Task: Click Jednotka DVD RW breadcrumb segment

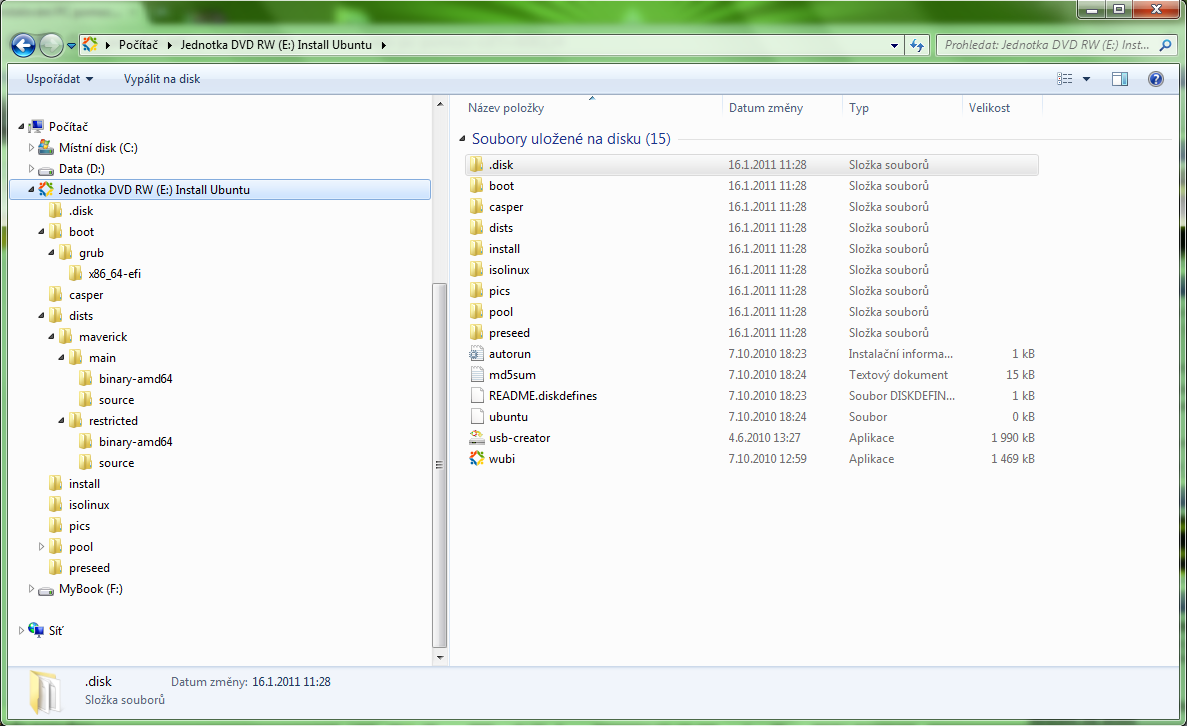Action: pyautogui.click(x=276, y=45)
